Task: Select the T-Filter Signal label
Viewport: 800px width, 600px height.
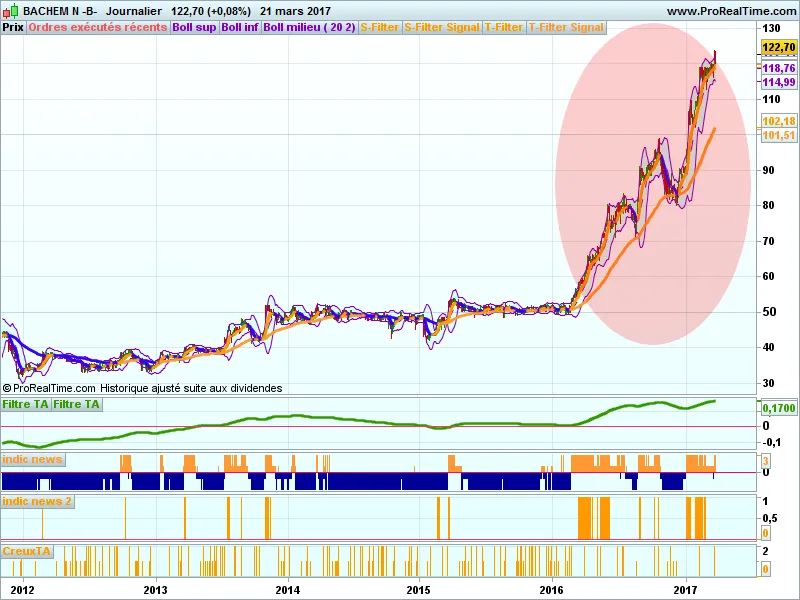Action: pyautogui.click(x=566, y=27)
